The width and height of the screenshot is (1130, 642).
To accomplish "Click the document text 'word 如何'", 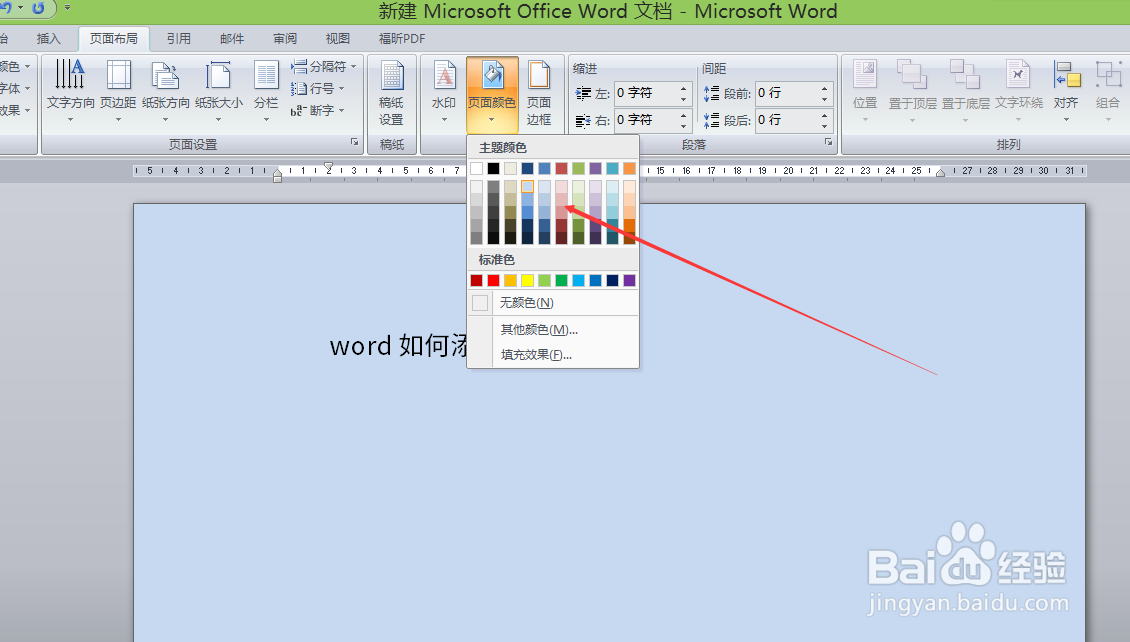I will pos(390,346).
